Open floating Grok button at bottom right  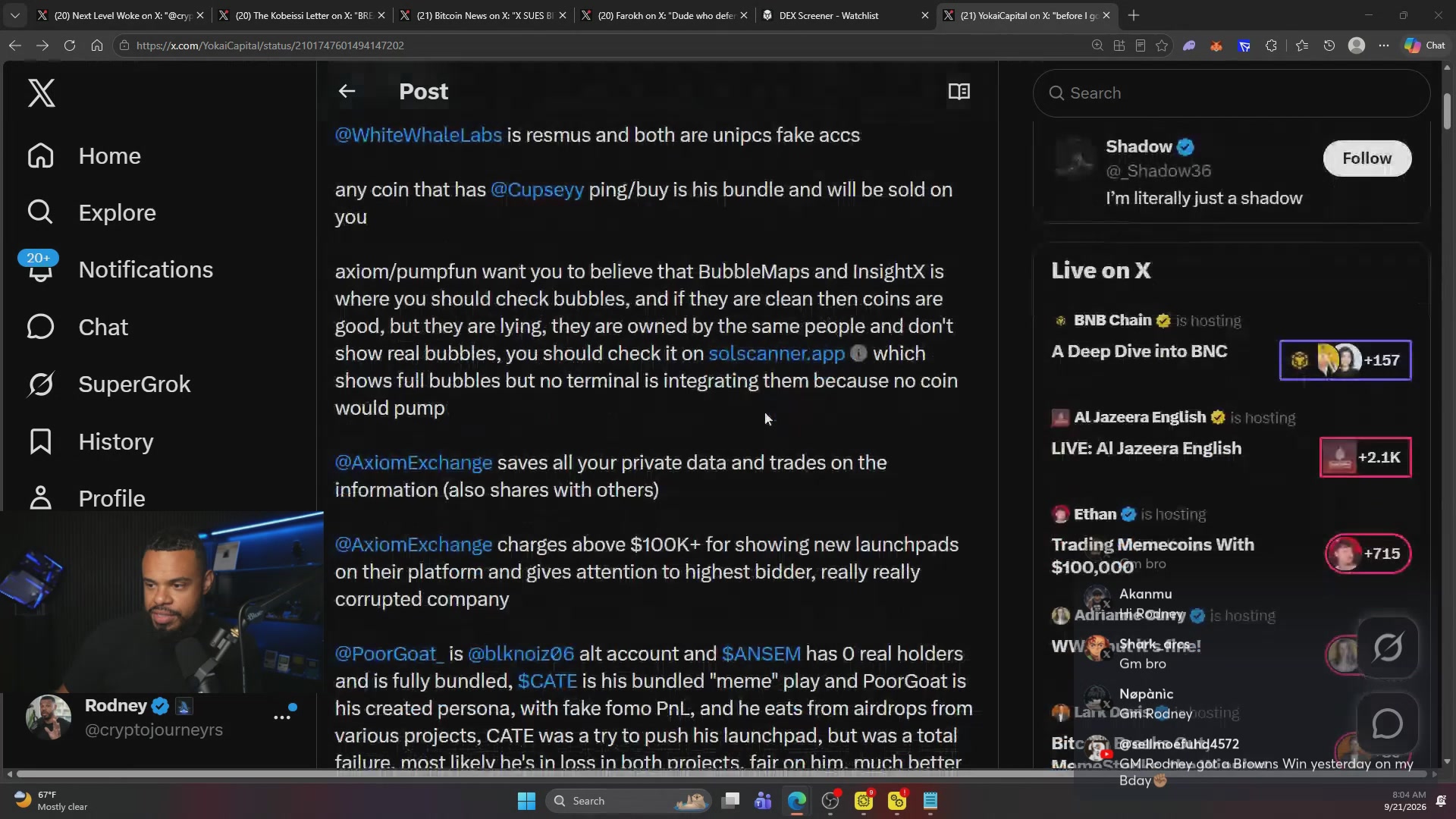[1387, 647]
